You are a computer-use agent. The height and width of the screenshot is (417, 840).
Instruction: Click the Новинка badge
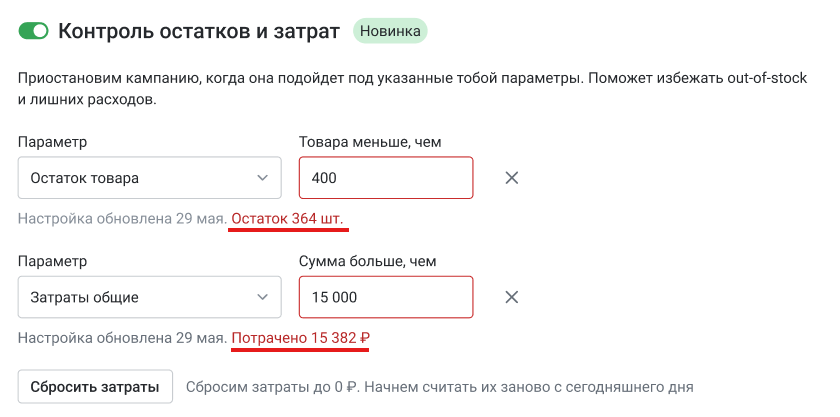tap(390, 31)
